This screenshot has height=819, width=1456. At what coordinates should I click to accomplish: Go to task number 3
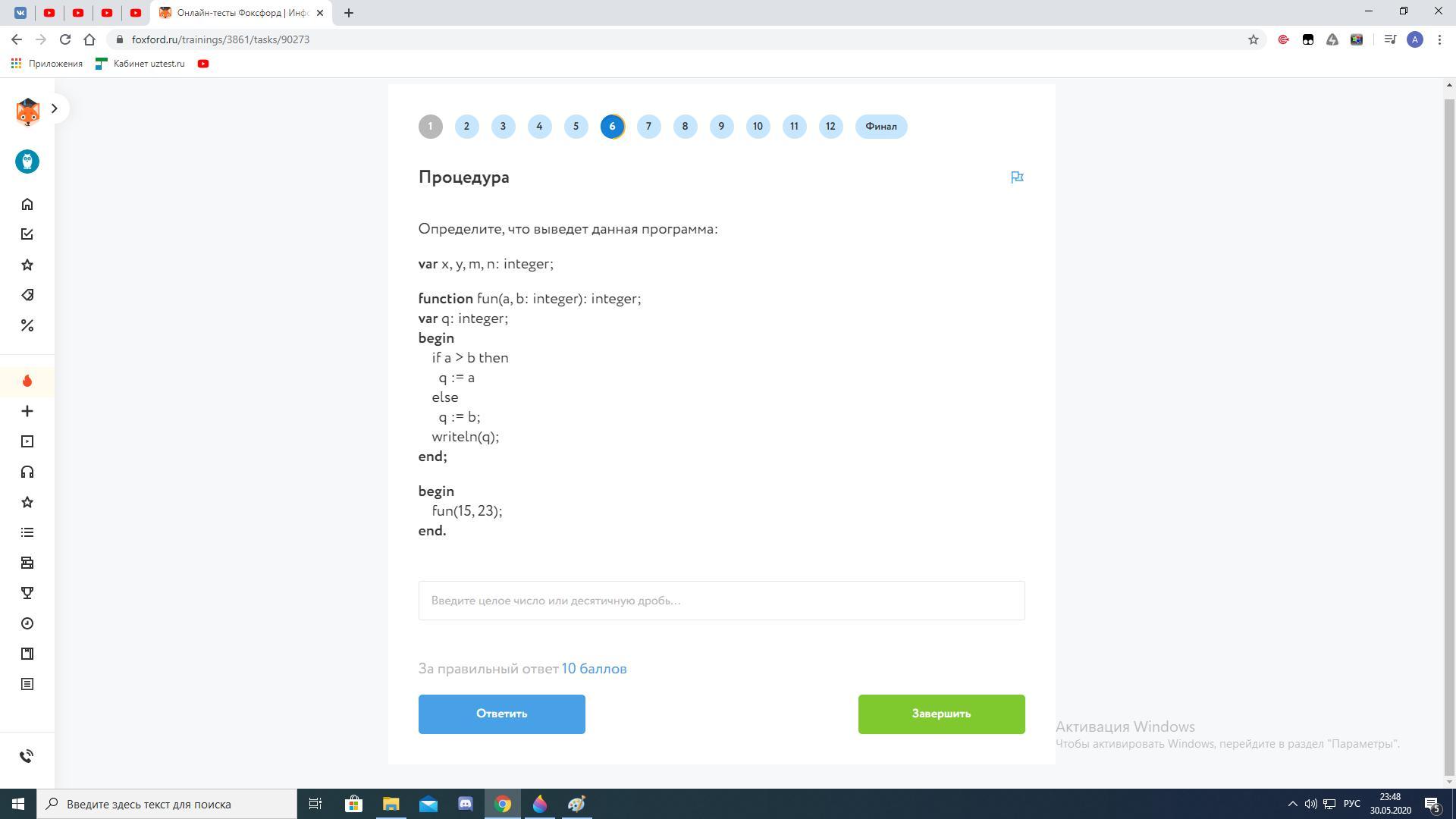(x=503, y=127)
